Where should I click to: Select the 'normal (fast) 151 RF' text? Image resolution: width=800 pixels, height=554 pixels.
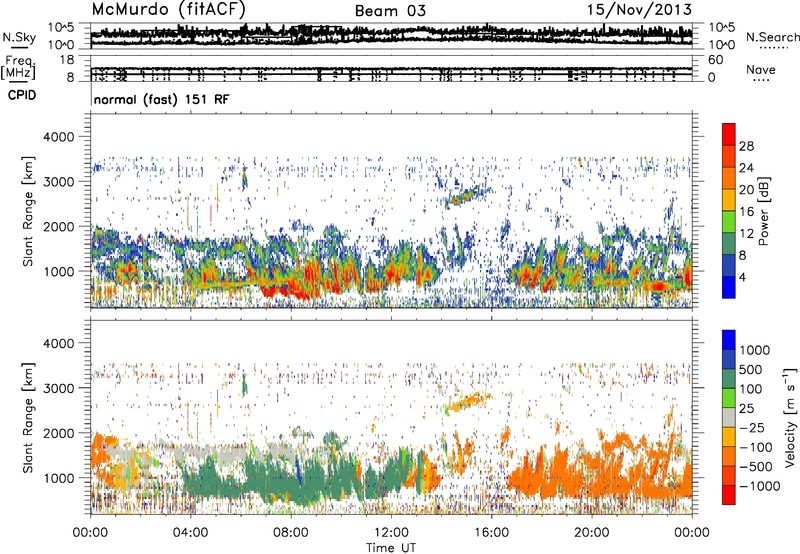tap(161, 99)
